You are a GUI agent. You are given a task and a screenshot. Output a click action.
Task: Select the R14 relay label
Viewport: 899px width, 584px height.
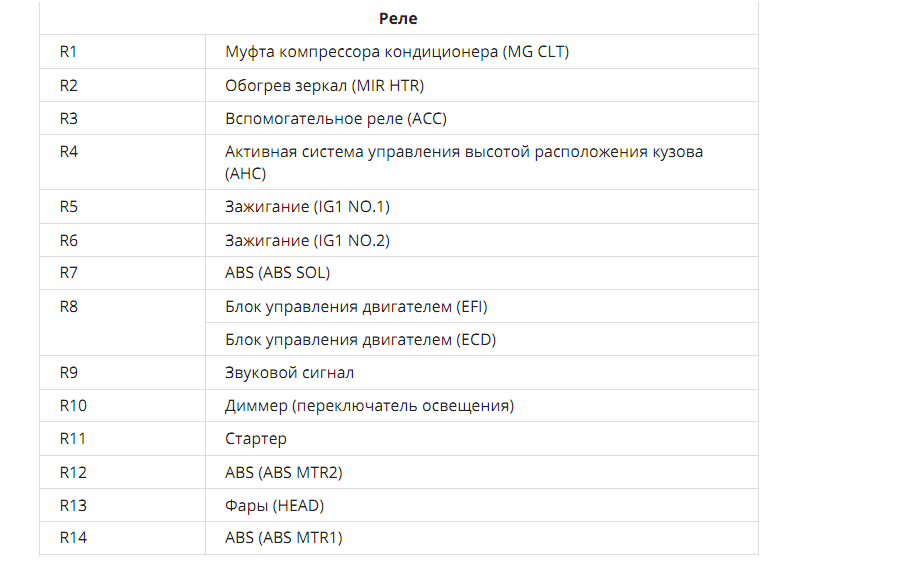point(73,538)
